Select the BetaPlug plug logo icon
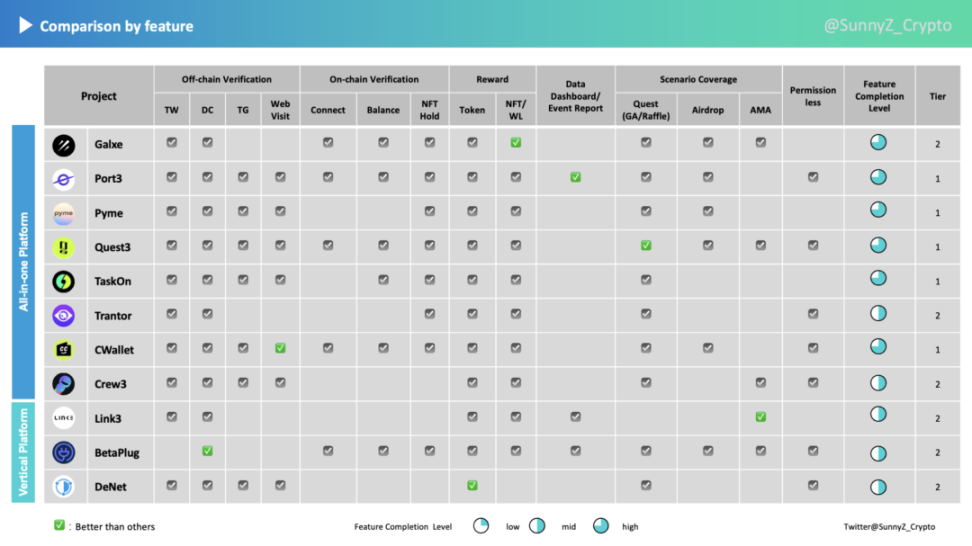The width and height of the screenshot is (972, 546). pos(63,452)
